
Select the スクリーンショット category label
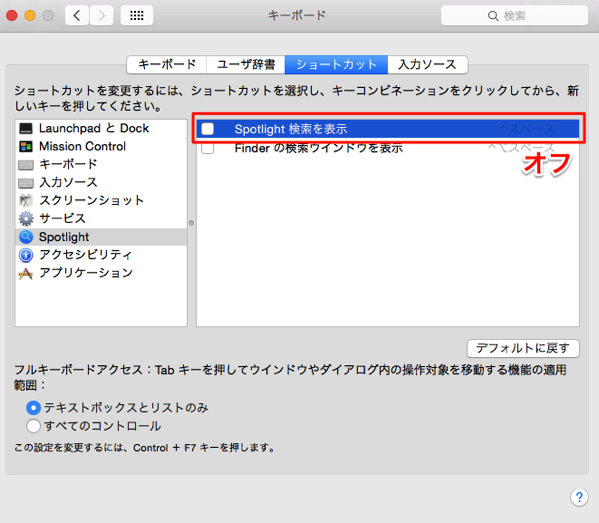92,201
